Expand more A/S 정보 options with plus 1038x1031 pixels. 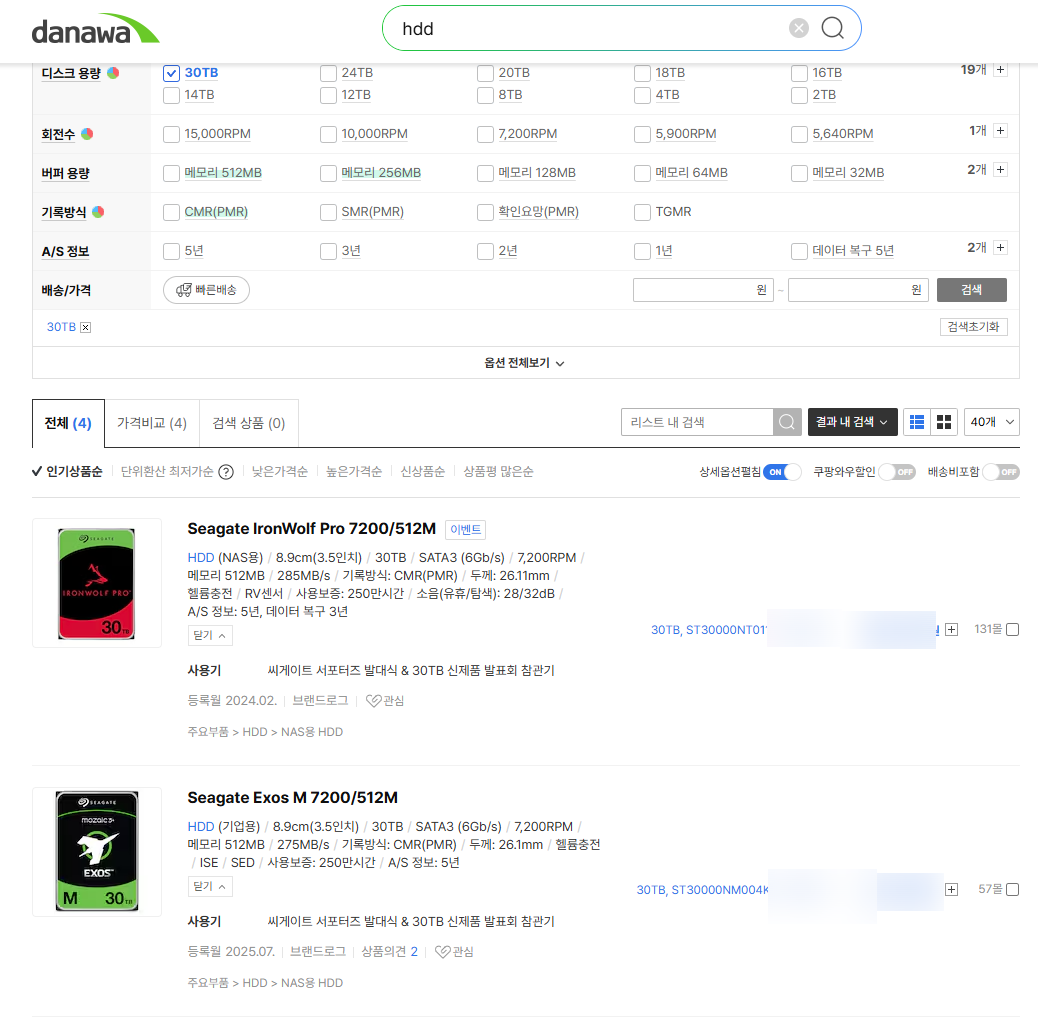[1001, 248]
